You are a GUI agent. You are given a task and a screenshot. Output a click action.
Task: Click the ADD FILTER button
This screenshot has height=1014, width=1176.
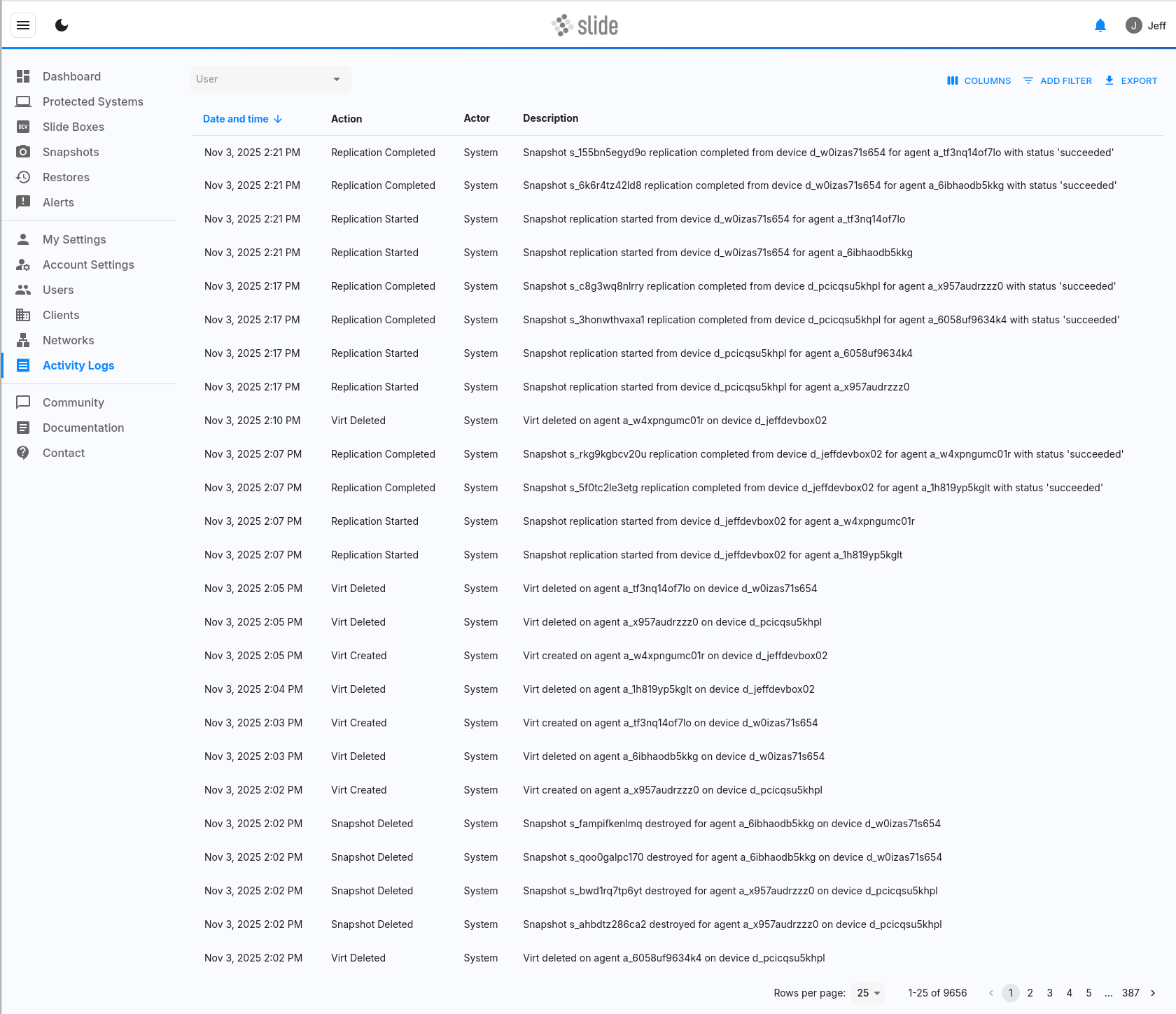1057,81
